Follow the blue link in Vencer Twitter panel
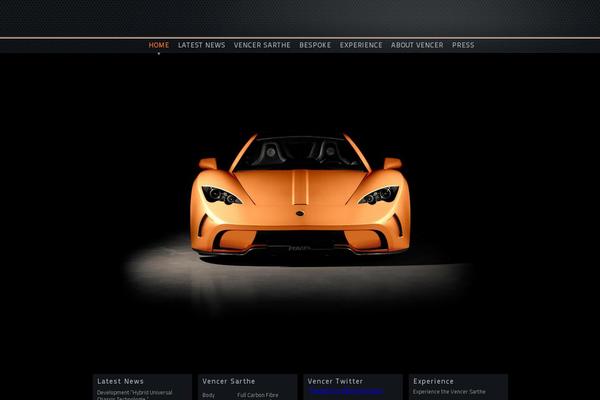This screenshot has height=400, width=600. point(346,391)
